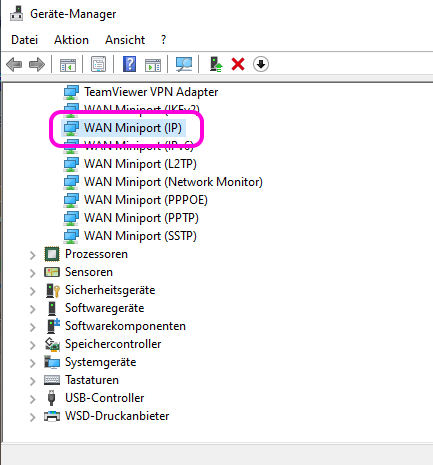Select TeamViewer VPN Adapter entry

coord(141,92)
